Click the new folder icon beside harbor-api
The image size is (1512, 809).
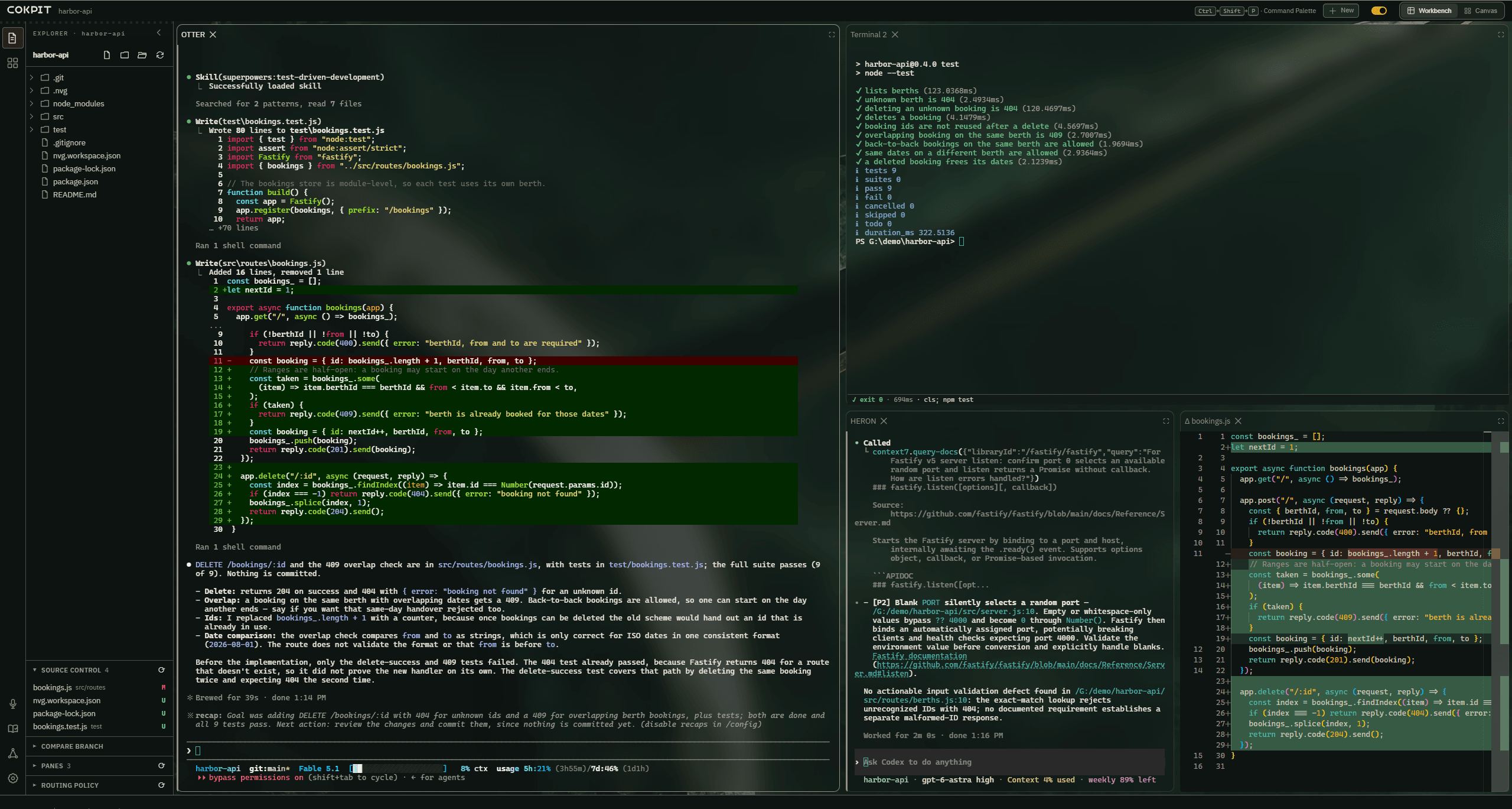point(125,55)
